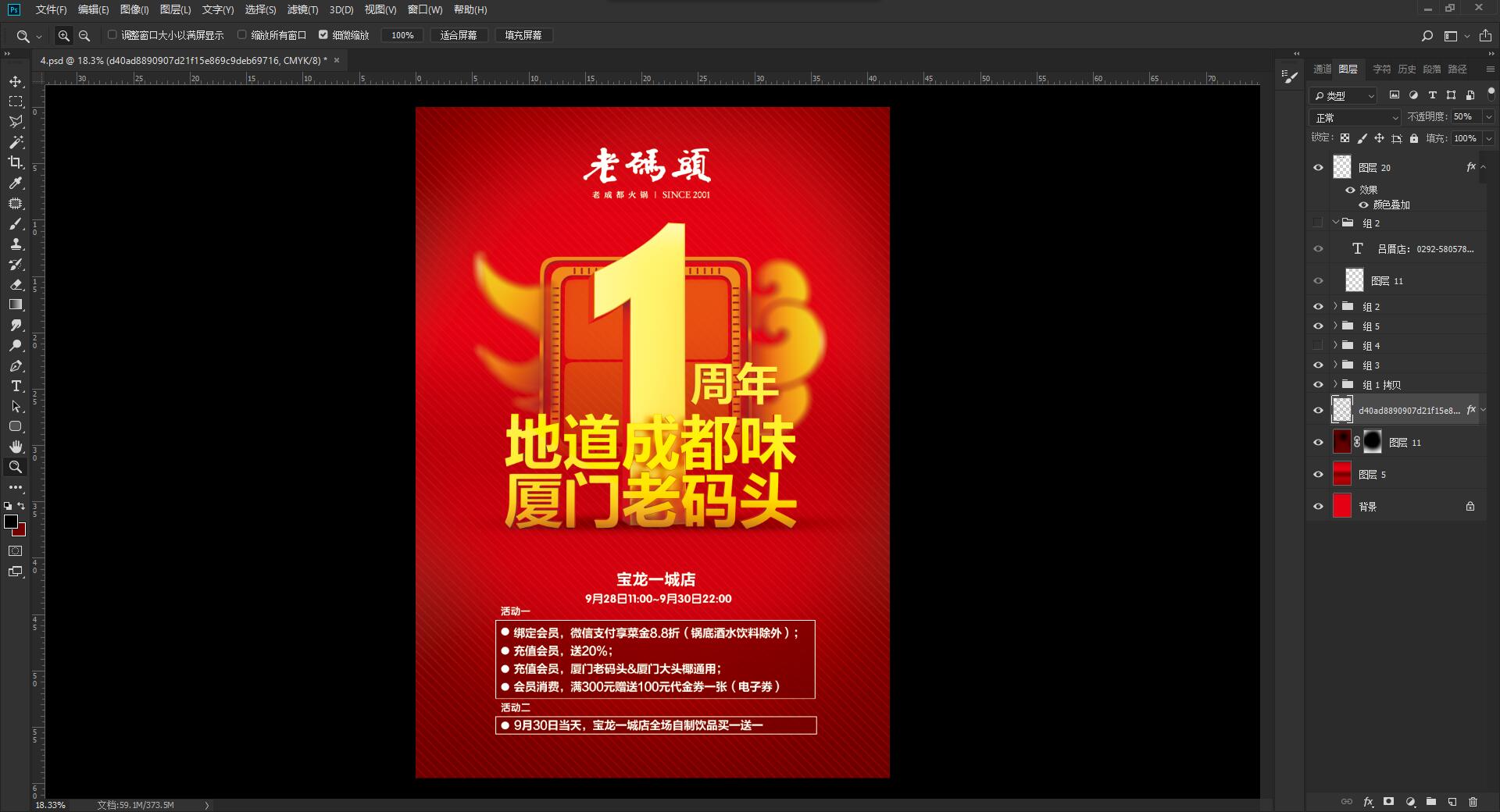Hide the 图层 5 layer
The height and width of the screenshot is (812, 1500).
point(1318,474)
